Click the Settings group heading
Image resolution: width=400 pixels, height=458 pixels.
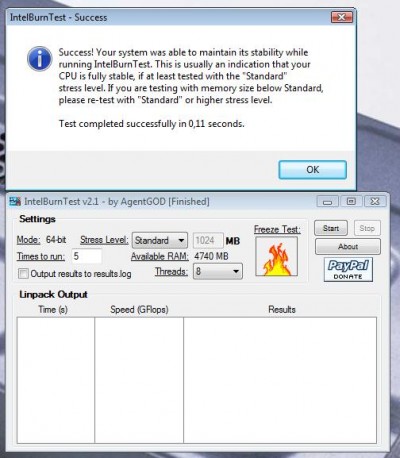pyautogui.click(x=37, y=219)
